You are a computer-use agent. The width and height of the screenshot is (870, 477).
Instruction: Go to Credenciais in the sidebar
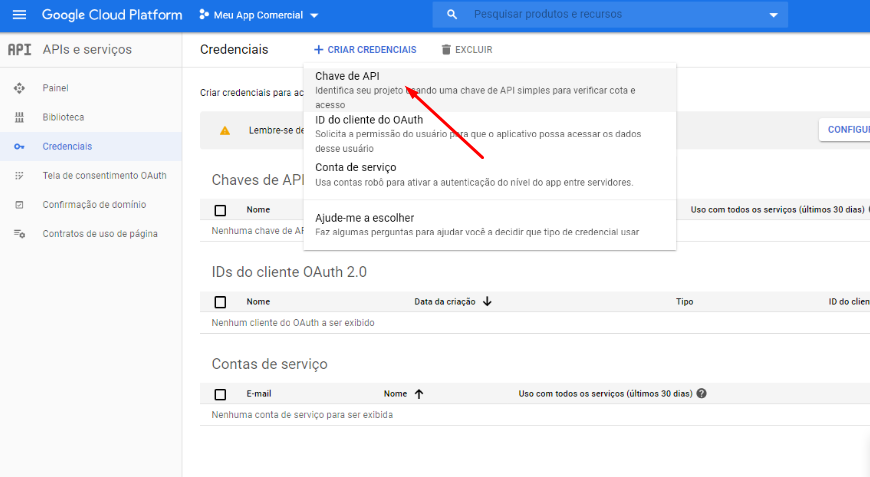point(67,146)
